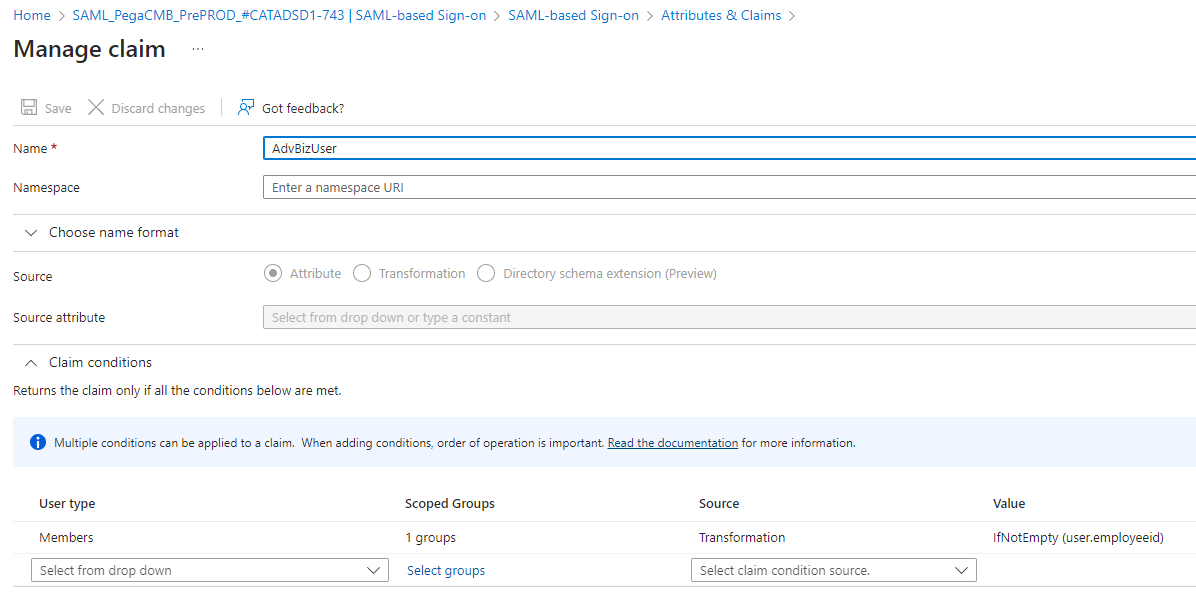Viewport: 1196px width, 592px height.
Task: Click the Source attribute combo box
Action: [x=729, y=317]
